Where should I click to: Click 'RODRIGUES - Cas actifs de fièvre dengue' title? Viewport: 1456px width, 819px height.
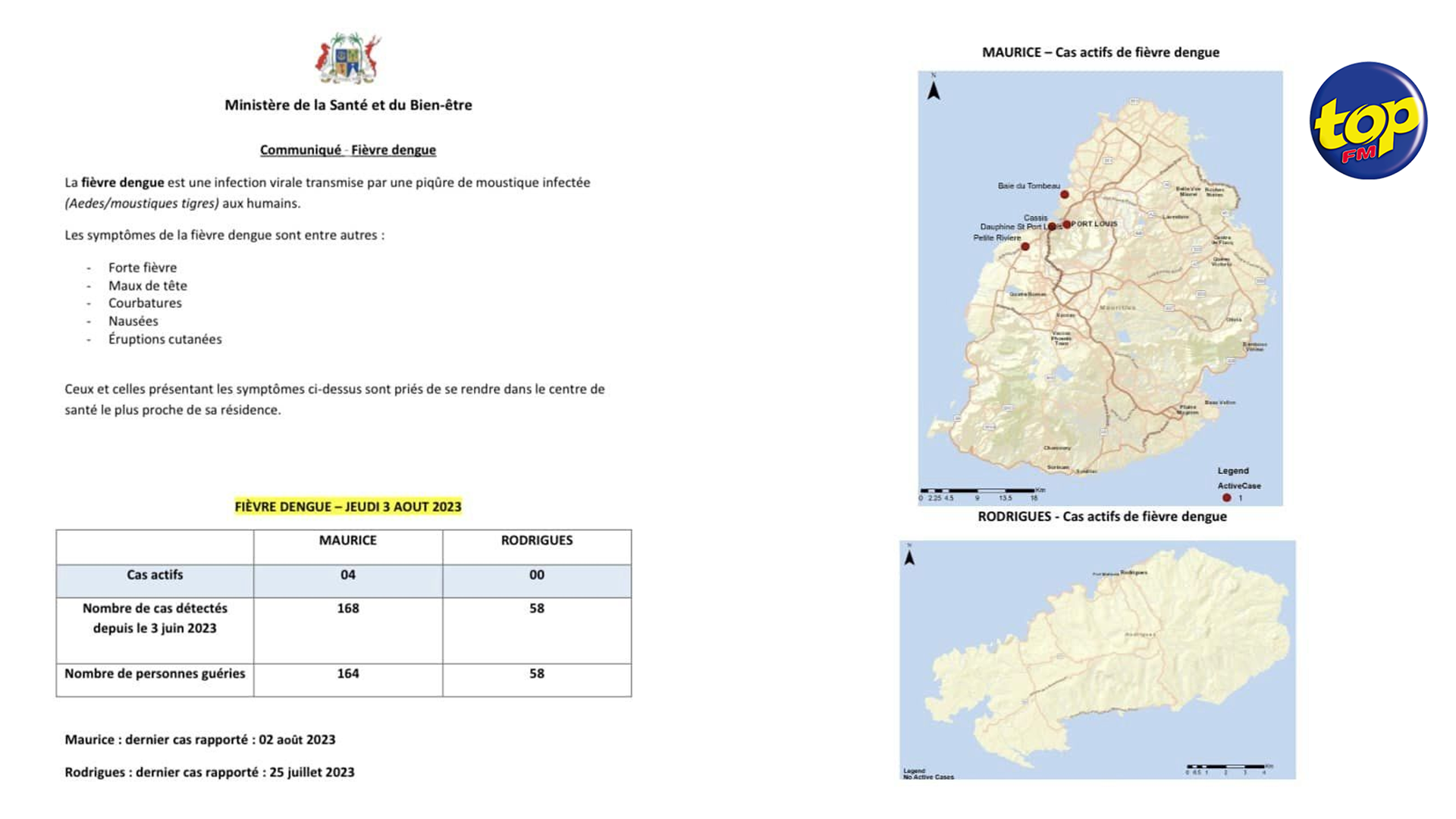point(1102,516)
